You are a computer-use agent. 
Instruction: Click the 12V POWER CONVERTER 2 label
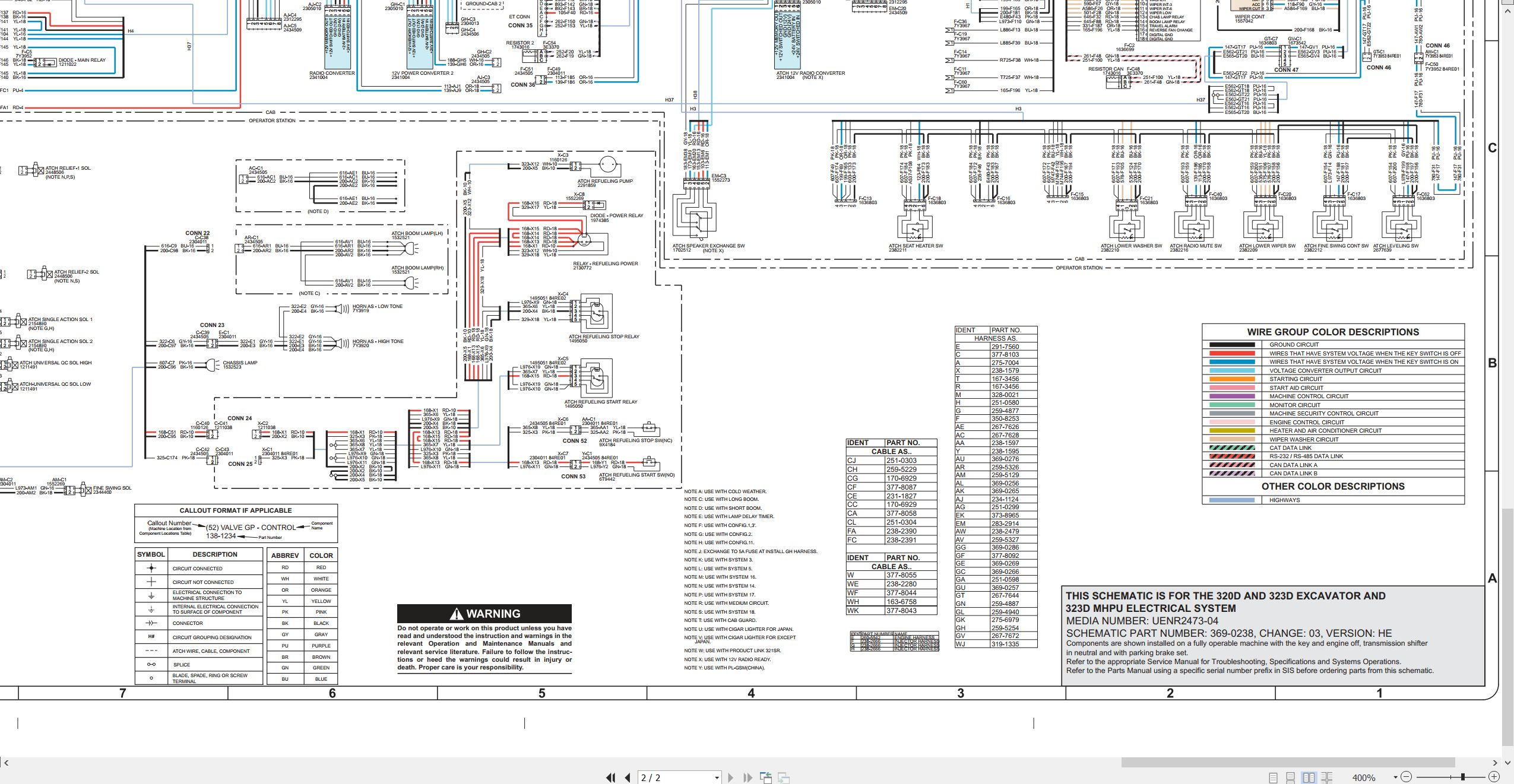tap(422, 73)
